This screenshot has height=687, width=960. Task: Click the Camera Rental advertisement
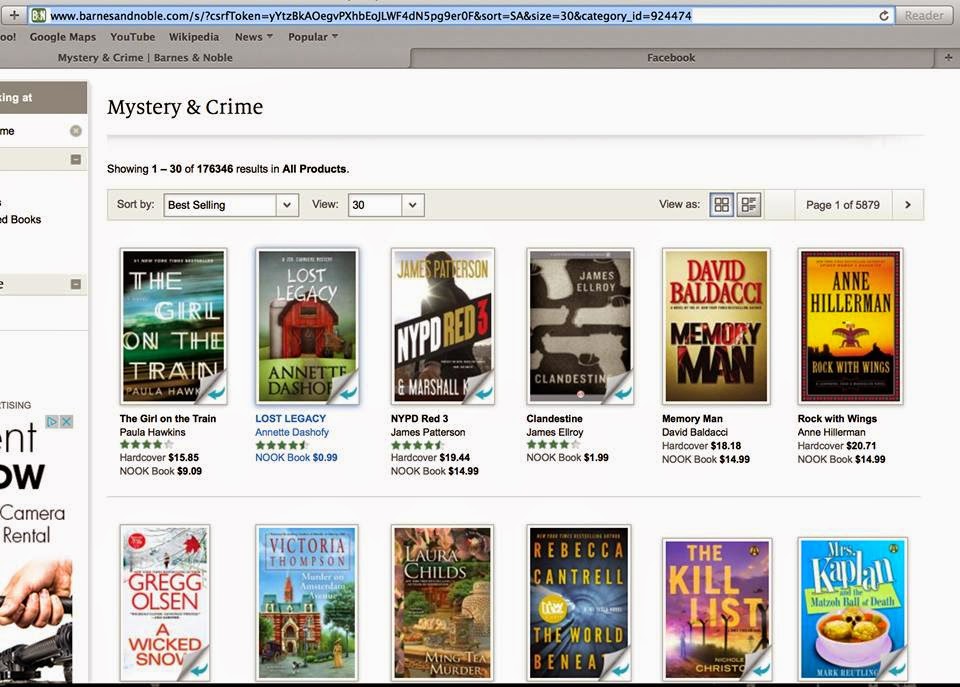pyautogui.click(x=36, y=548)
